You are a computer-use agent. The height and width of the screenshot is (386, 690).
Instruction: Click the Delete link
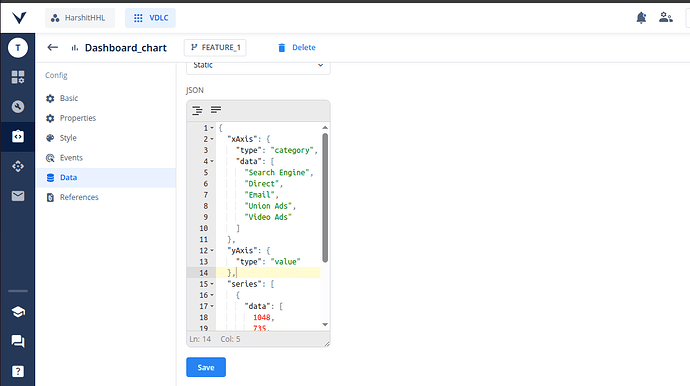point(304,48)
